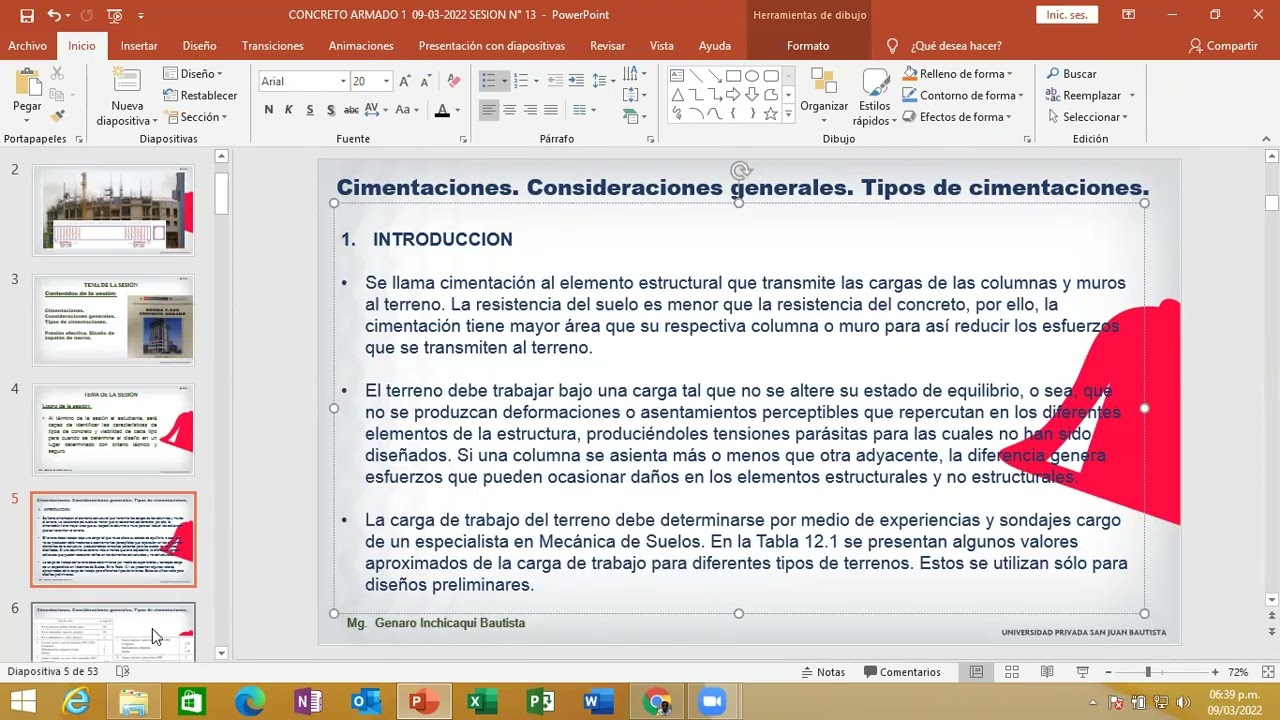
Task: Select the text box shape in gallery
Action: click(x=677, y=76)
